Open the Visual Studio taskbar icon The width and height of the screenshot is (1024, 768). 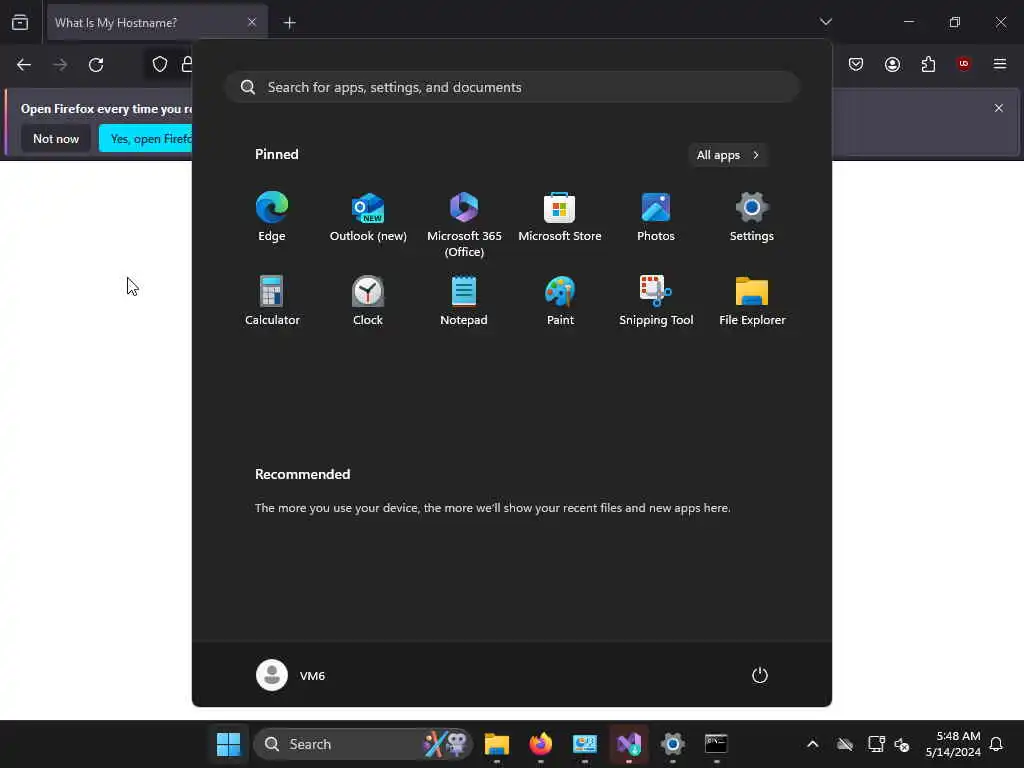tap(629, 744)
